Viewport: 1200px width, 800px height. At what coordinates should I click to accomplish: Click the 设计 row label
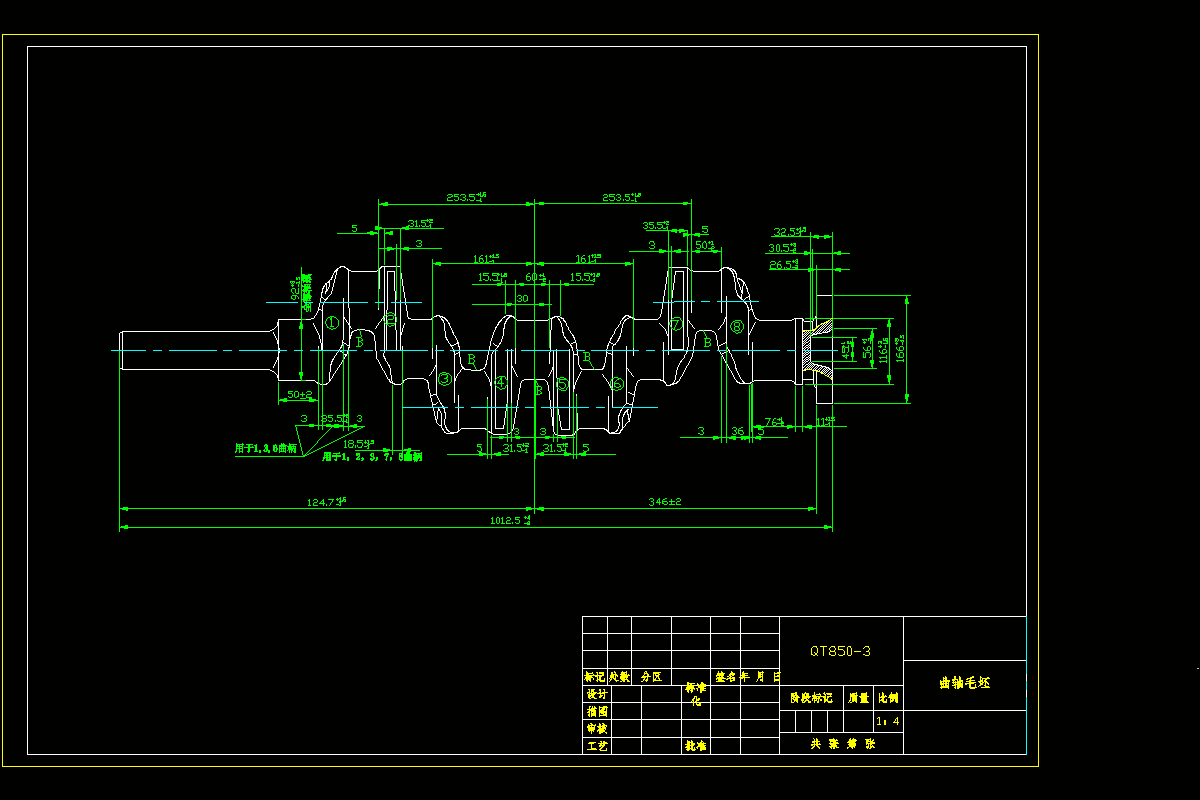click(x=596, y=694)
